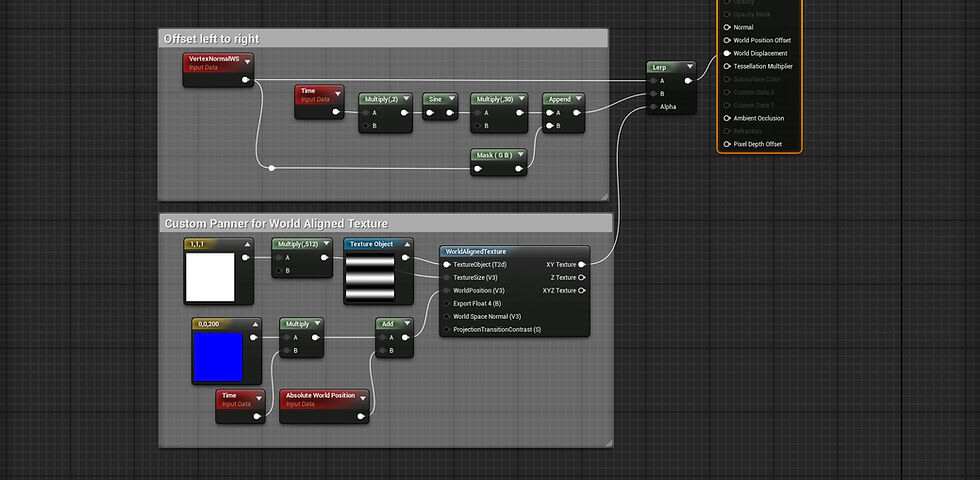Click the TextureObject (T2d) input pin
The height and width of the screenshot is (480, 980).
(447, 264)
